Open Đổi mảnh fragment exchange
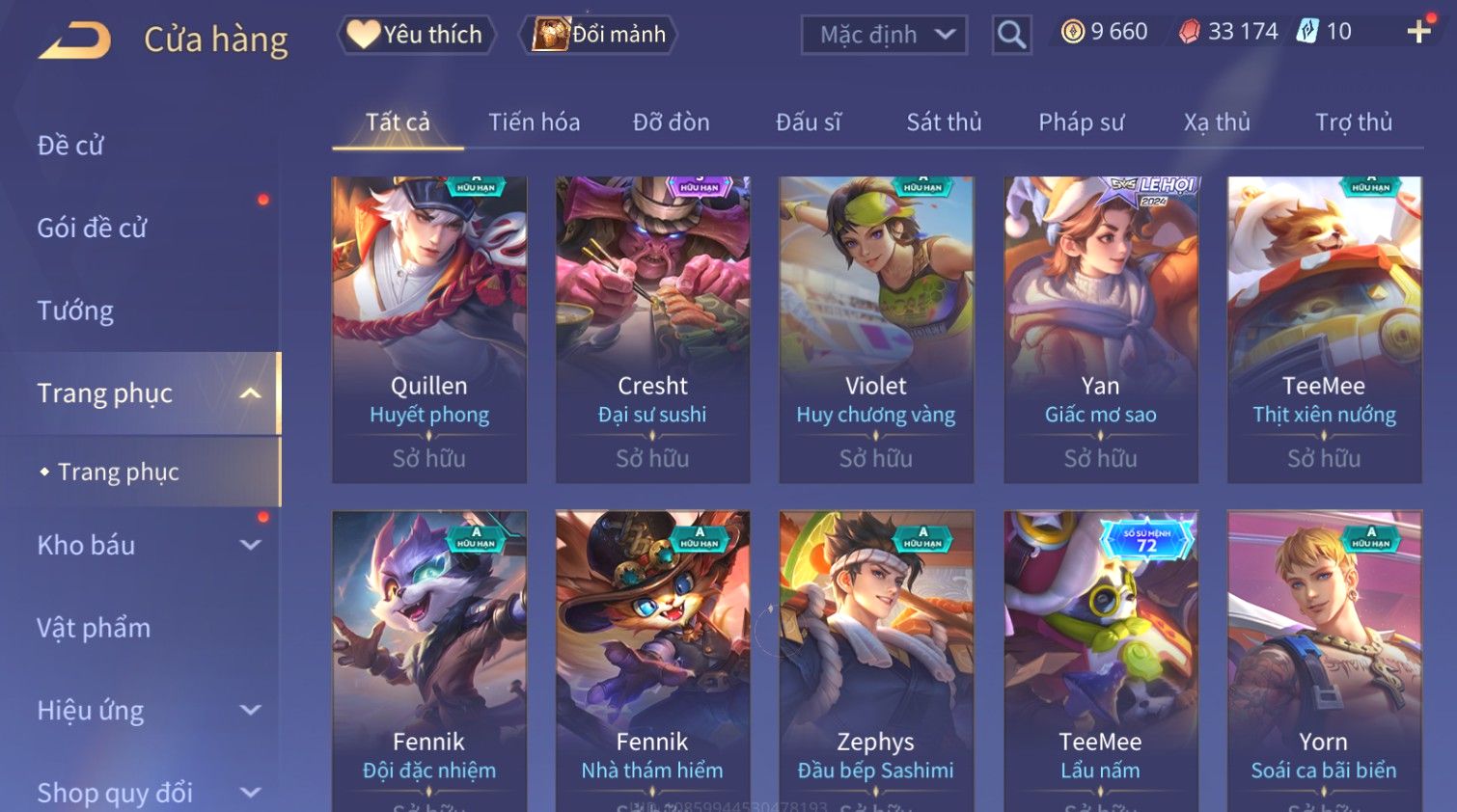 (x=598, y=35)
